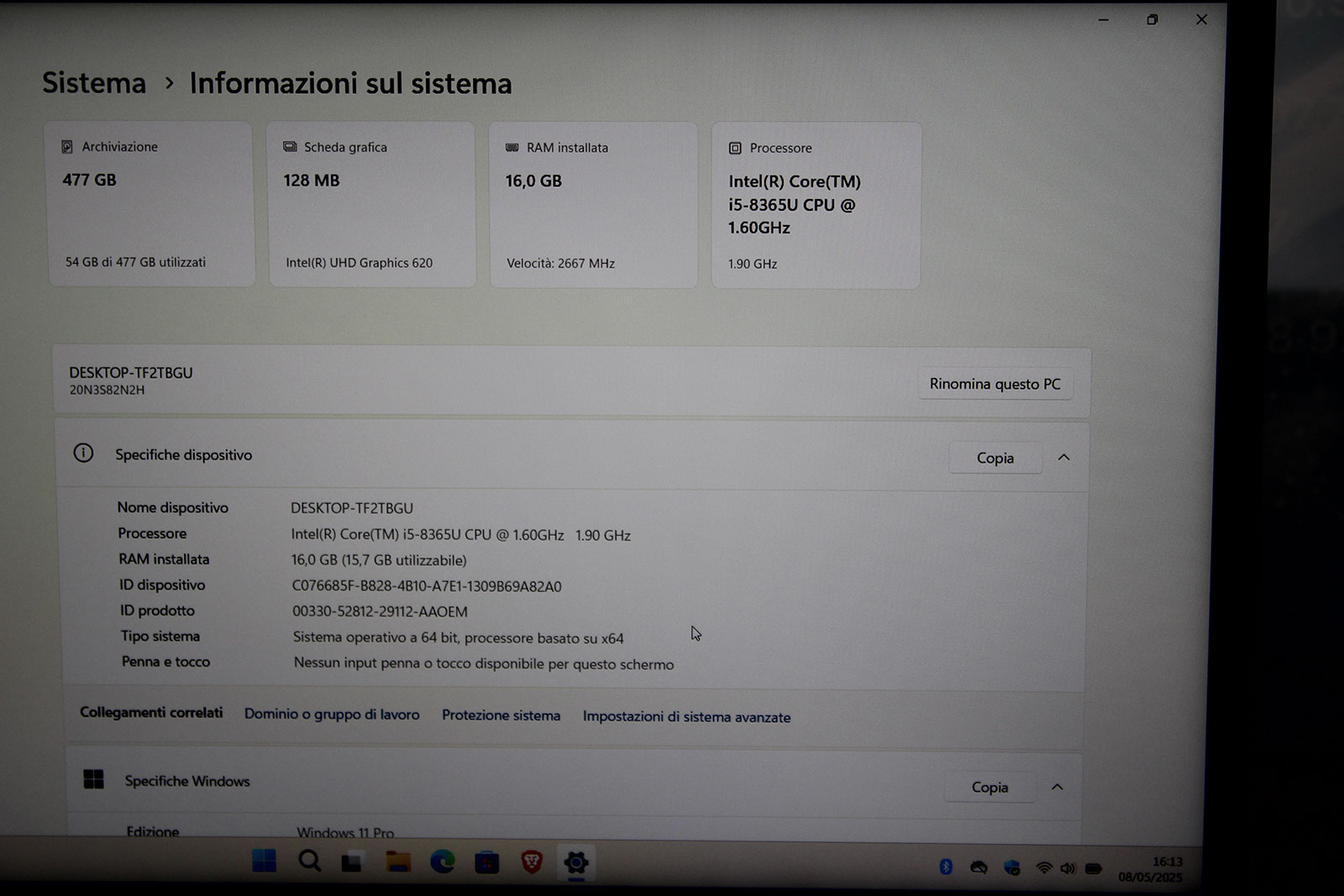
Task: Select the 'Intel(R) UHD Graphics 620' text
Action: tap(360, 263)
